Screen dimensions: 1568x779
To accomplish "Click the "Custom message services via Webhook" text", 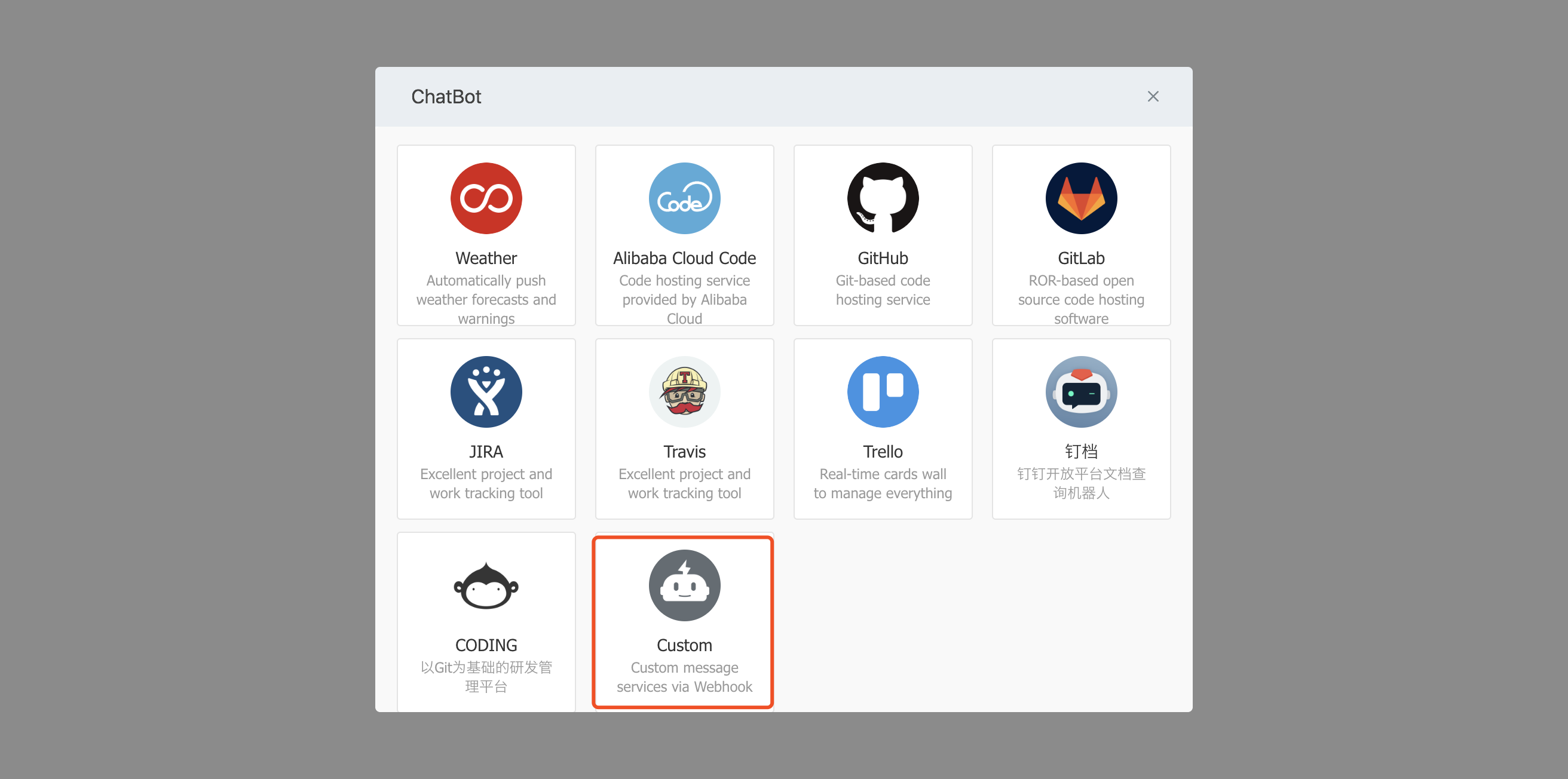I will (684, 677).
